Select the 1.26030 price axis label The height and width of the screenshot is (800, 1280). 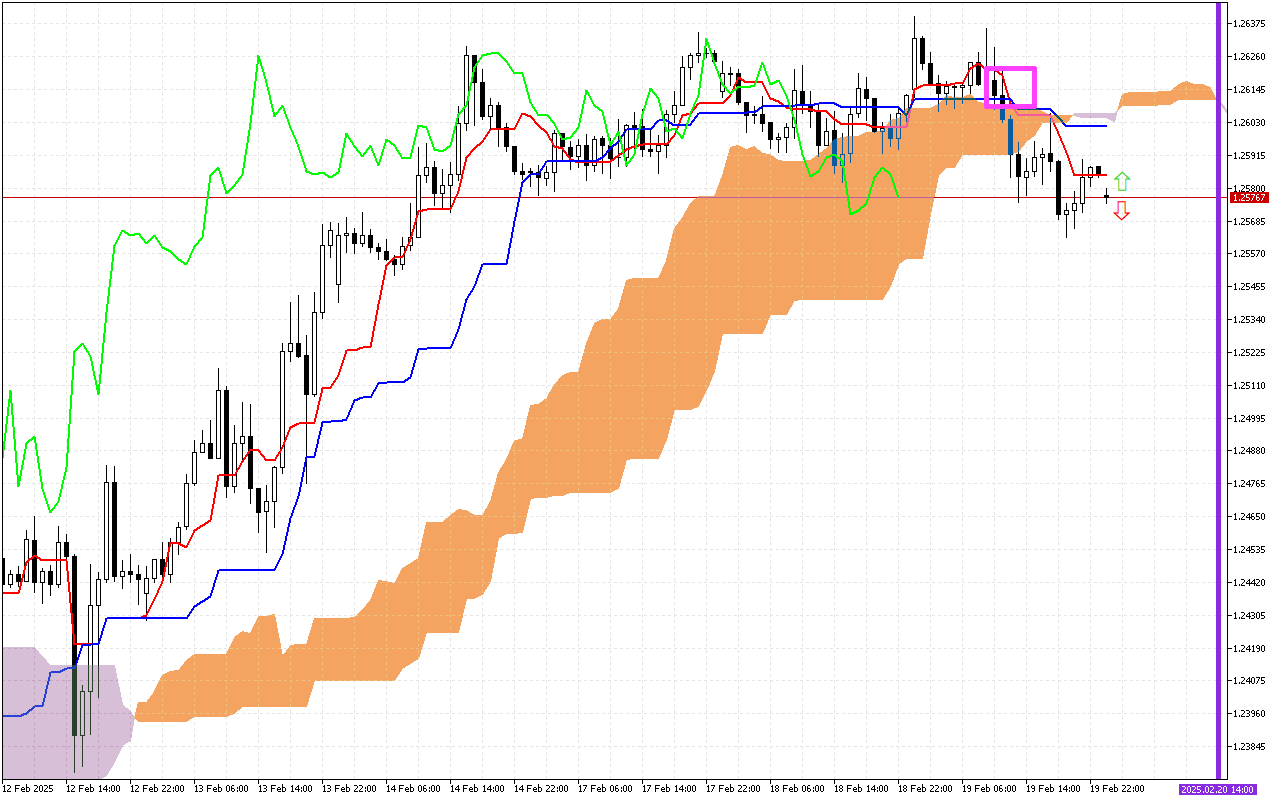click(1250, 122)
